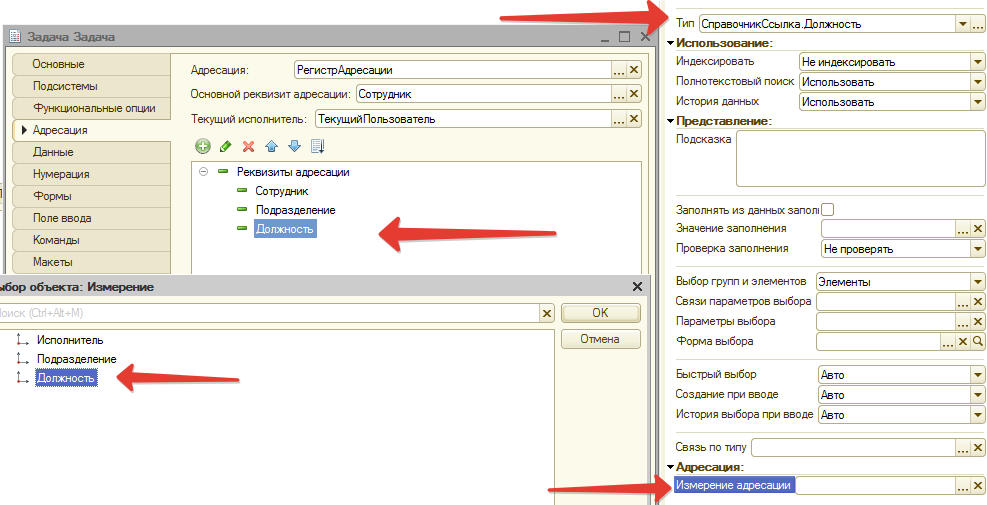Select Должность in the addressing attributes tree
Screen dimensions: 987x505
pos(285,229)
